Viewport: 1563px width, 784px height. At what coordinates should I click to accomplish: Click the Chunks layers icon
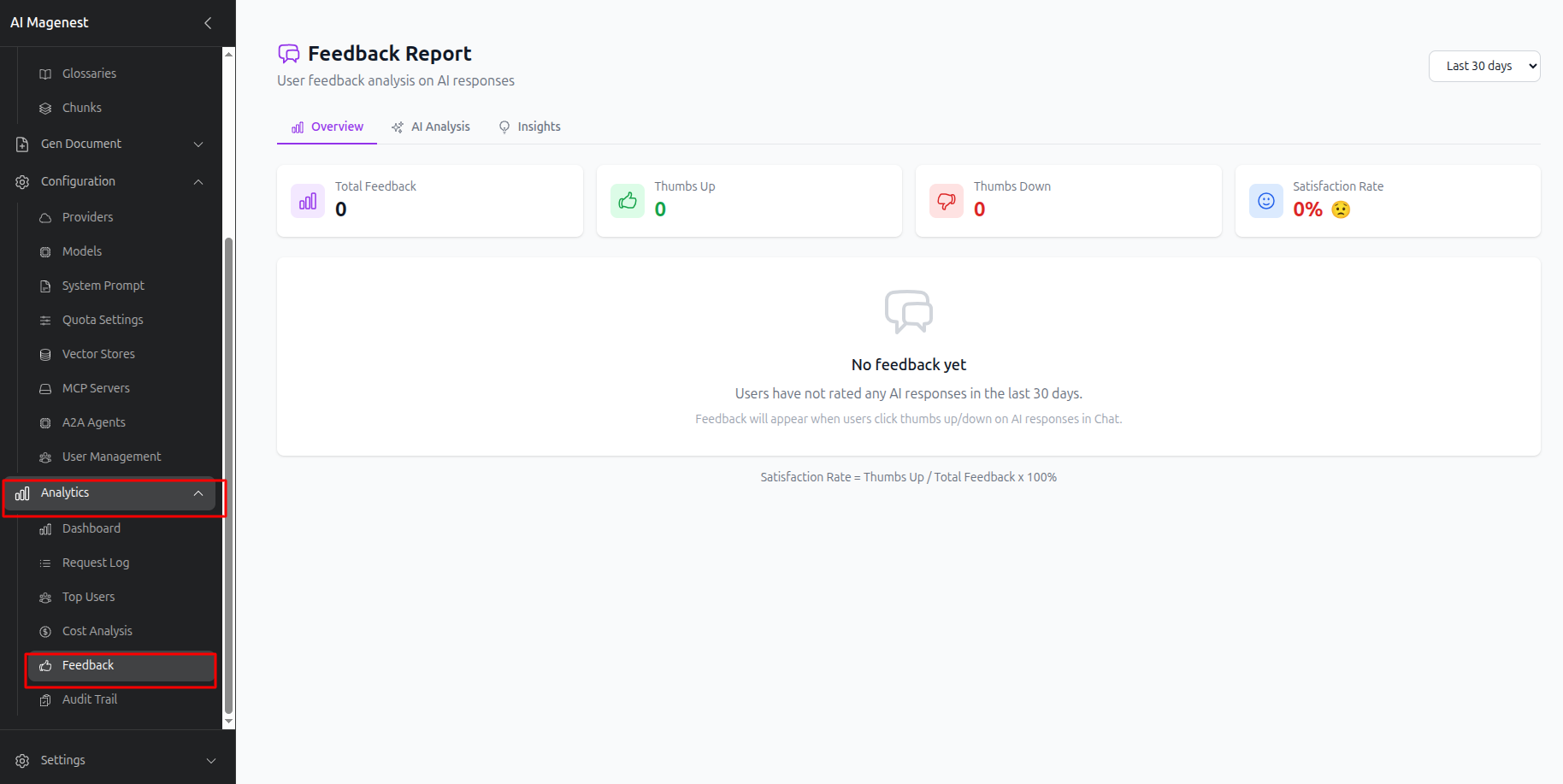click(x=45, y=109)
